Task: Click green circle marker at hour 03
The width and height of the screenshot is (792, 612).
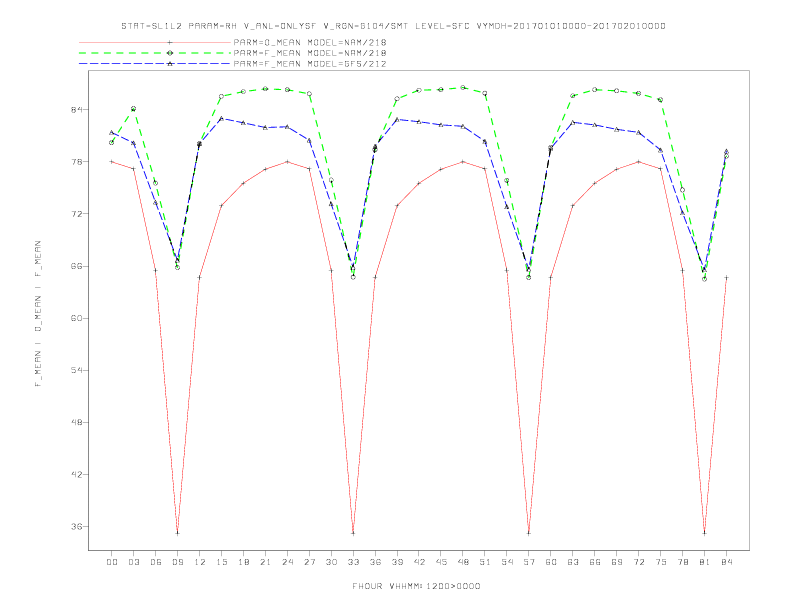Action: click(133, 109)
